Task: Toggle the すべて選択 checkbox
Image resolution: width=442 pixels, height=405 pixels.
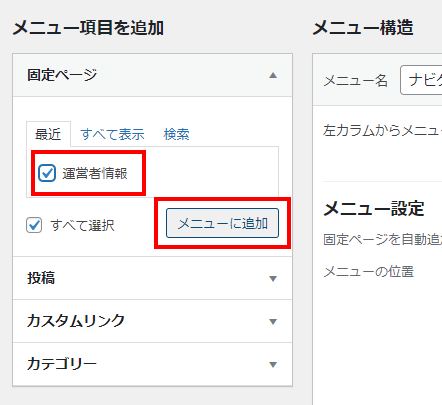Action: tap(34, 225)
